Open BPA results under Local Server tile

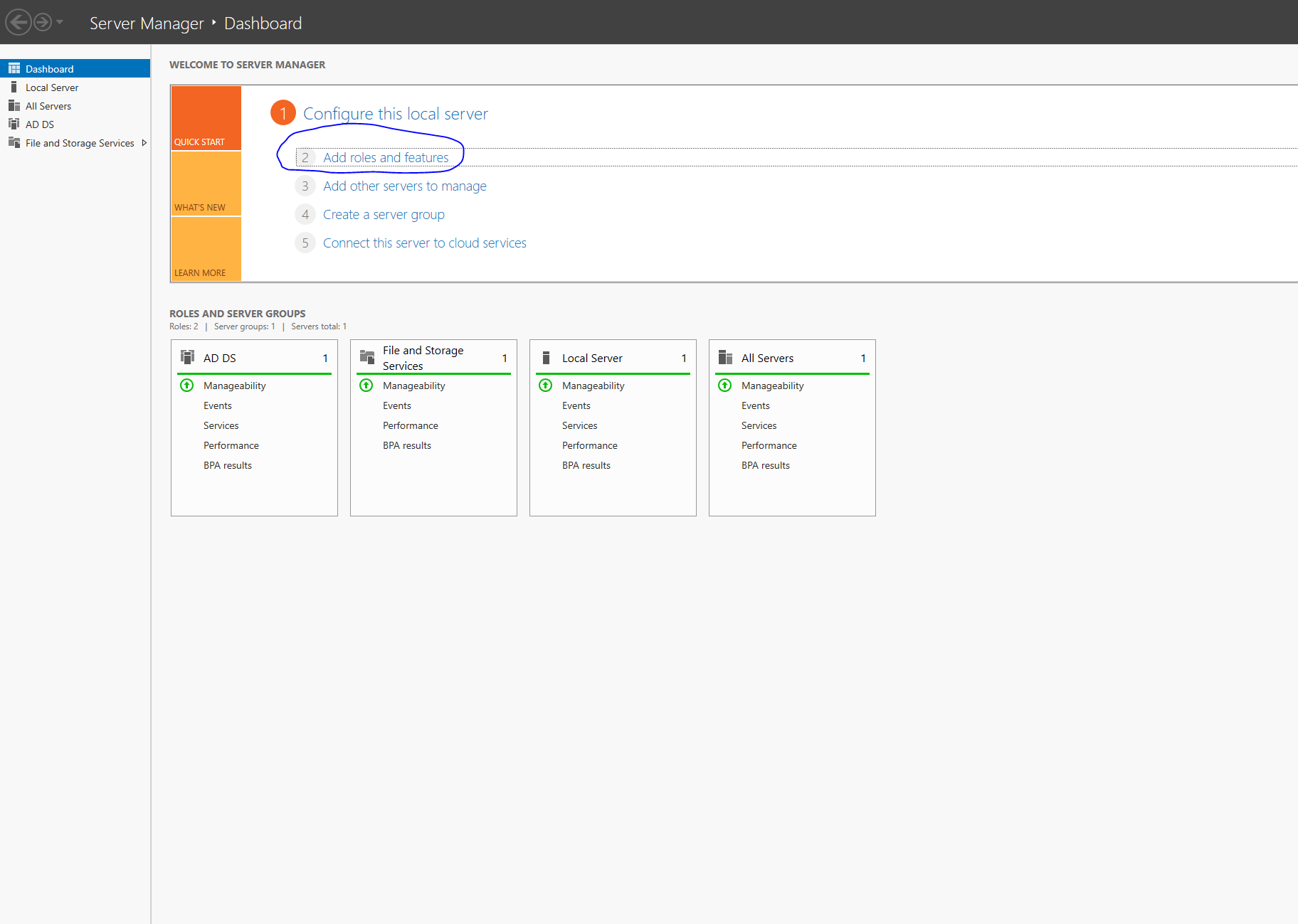click(x=586, y=464)
